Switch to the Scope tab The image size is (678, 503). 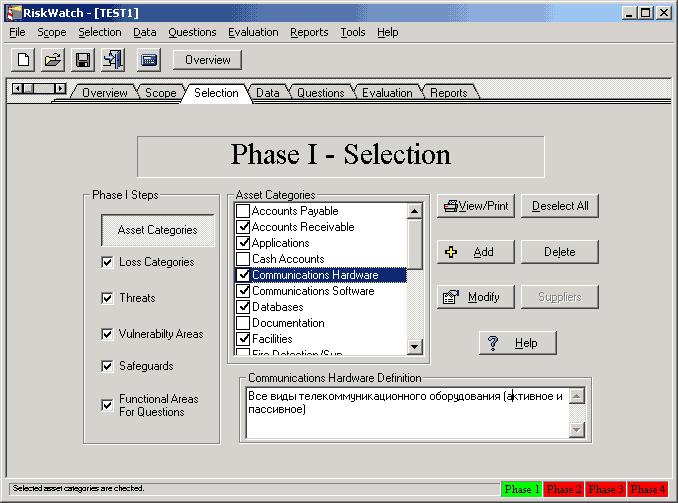pyautogui.click(x=160, y=93)
